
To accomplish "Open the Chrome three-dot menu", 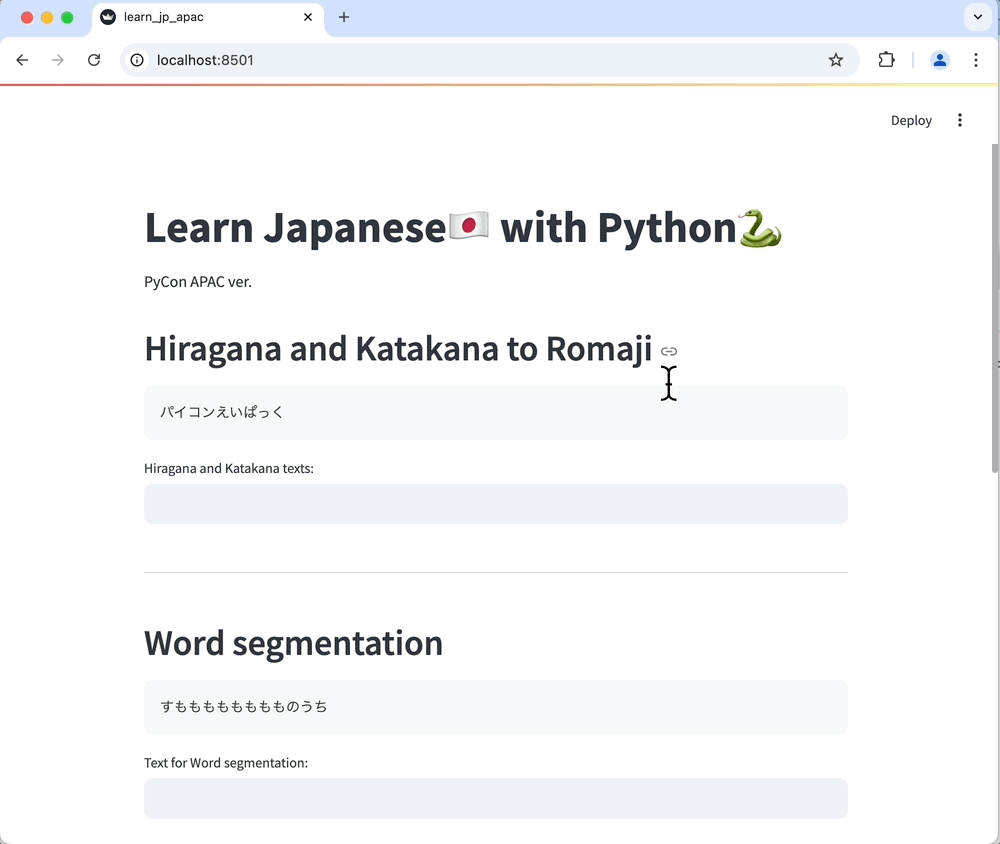I will pos(976,60).
